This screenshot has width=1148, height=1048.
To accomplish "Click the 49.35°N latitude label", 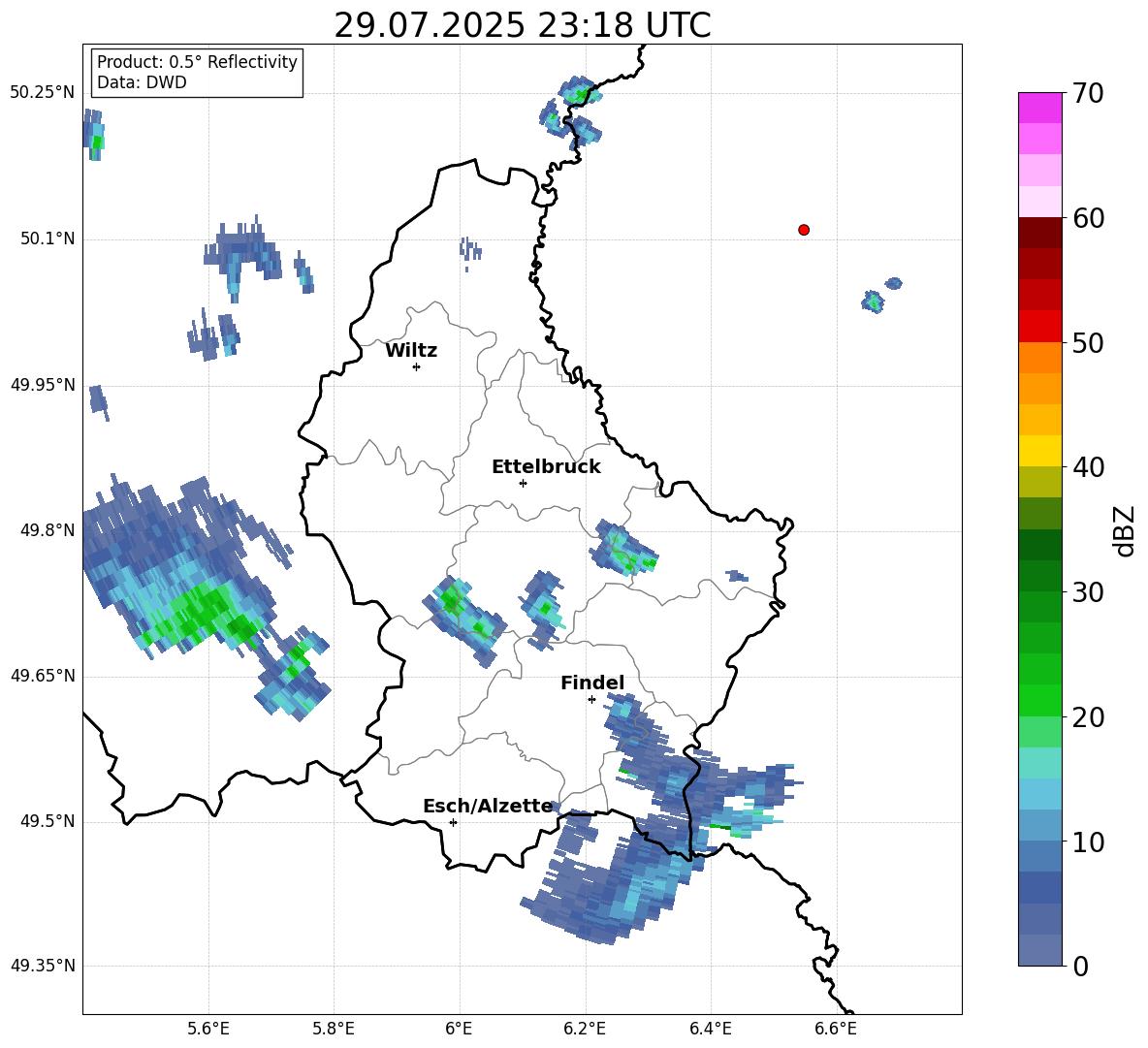I will click(42, 966).
